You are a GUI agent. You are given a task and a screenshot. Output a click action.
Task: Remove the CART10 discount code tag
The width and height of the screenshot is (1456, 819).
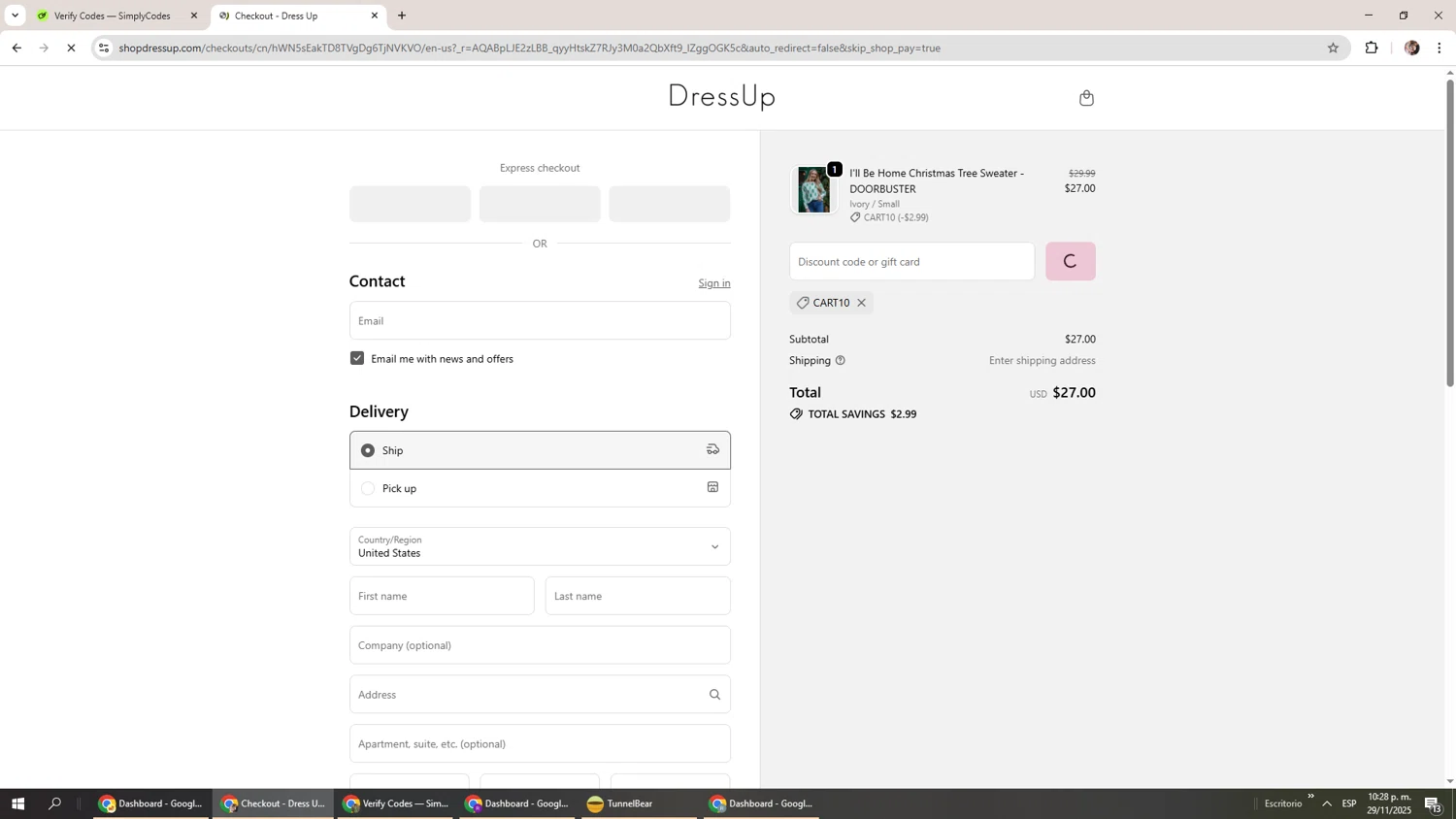[x=861, y=303]
